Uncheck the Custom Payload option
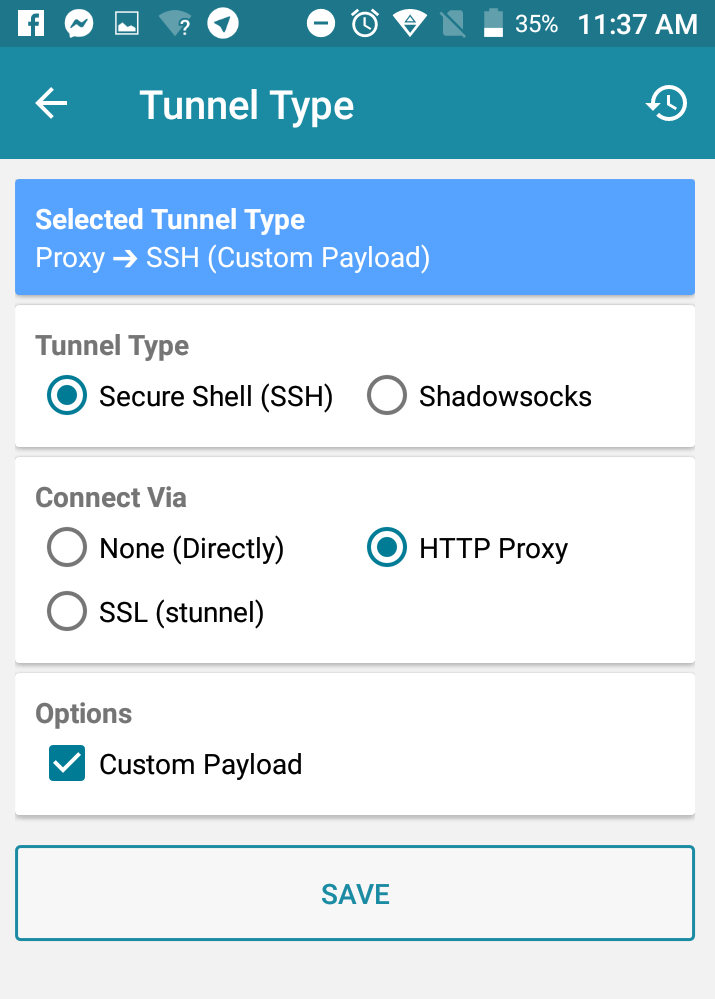Image resolution: width=715 pixels, height=999 pixels. coord(66,764)
